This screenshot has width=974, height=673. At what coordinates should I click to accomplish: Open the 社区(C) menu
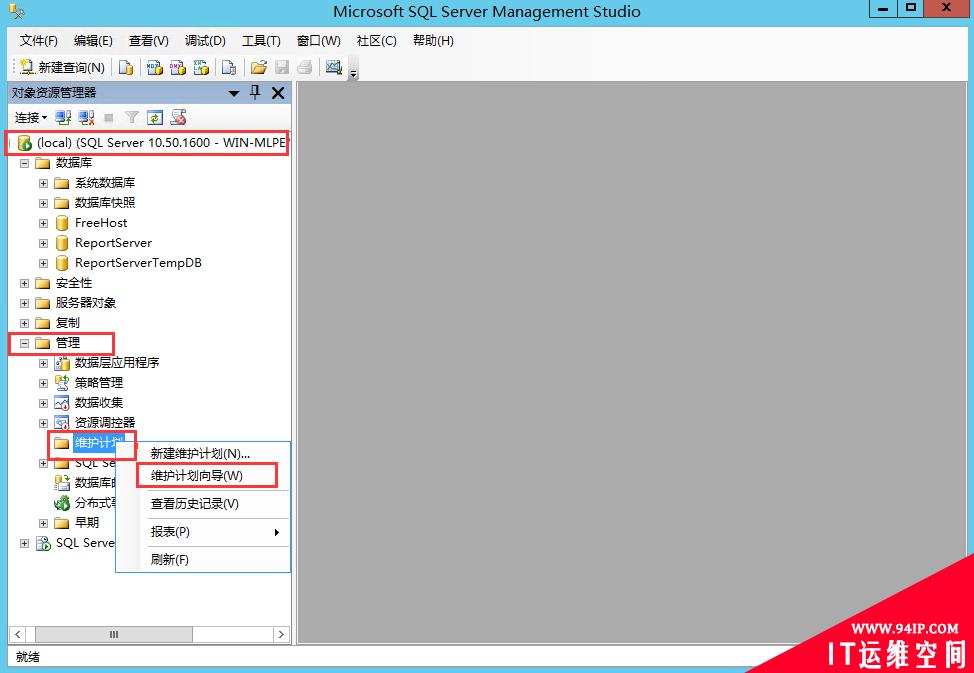(376, 40)
